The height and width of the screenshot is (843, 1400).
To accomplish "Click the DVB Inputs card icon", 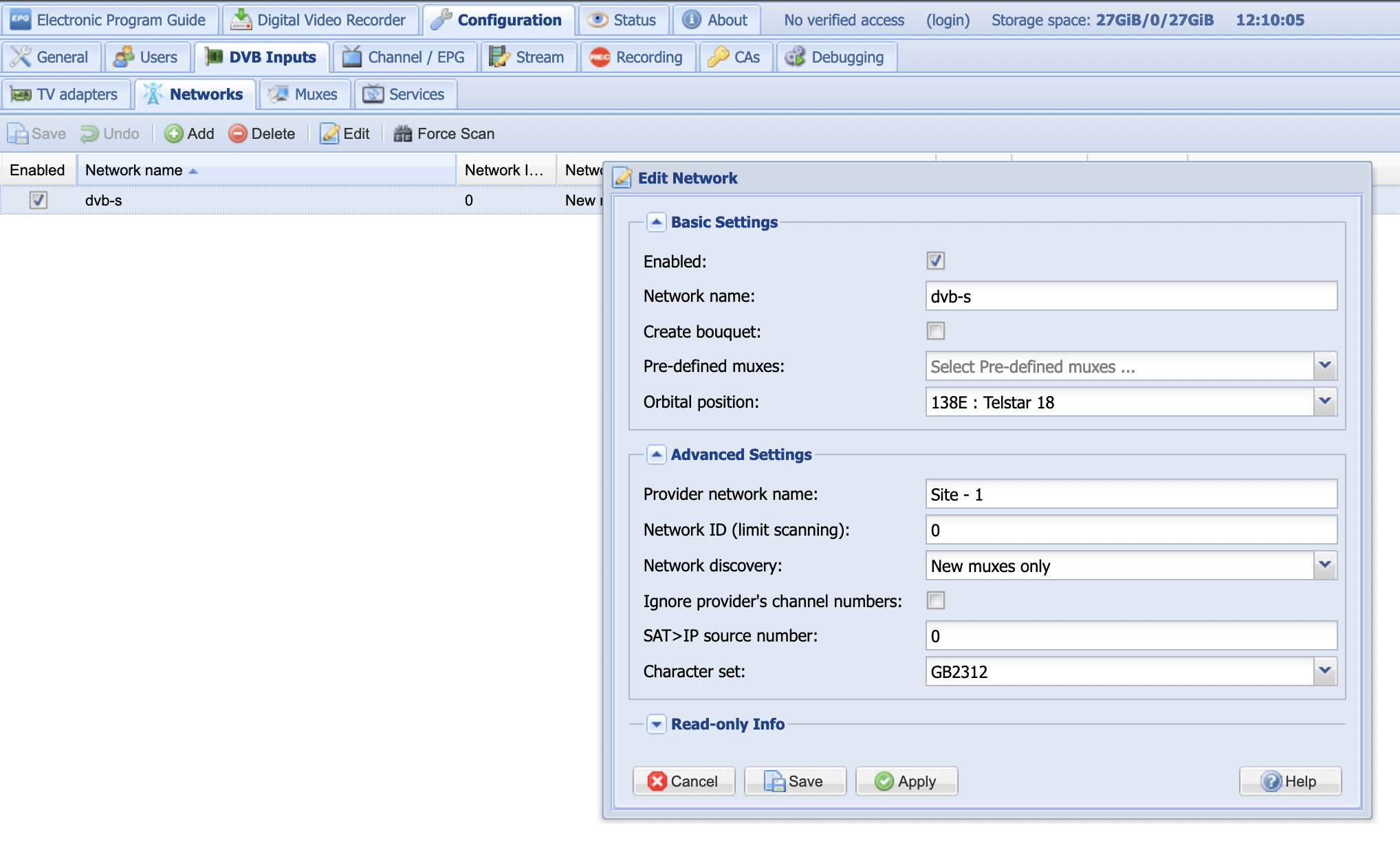I will coord(214,56).
